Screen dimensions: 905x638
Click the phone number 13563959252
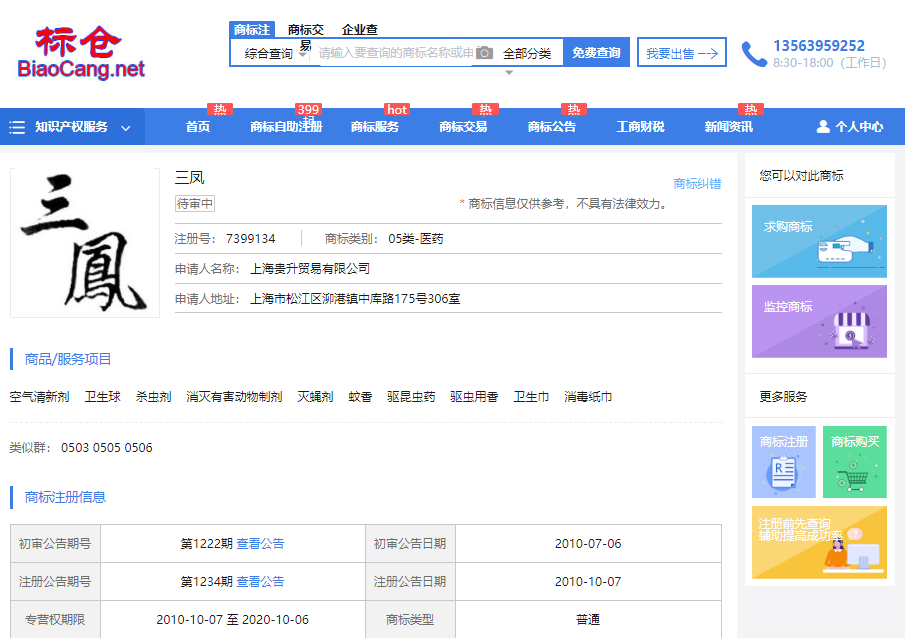819,46
